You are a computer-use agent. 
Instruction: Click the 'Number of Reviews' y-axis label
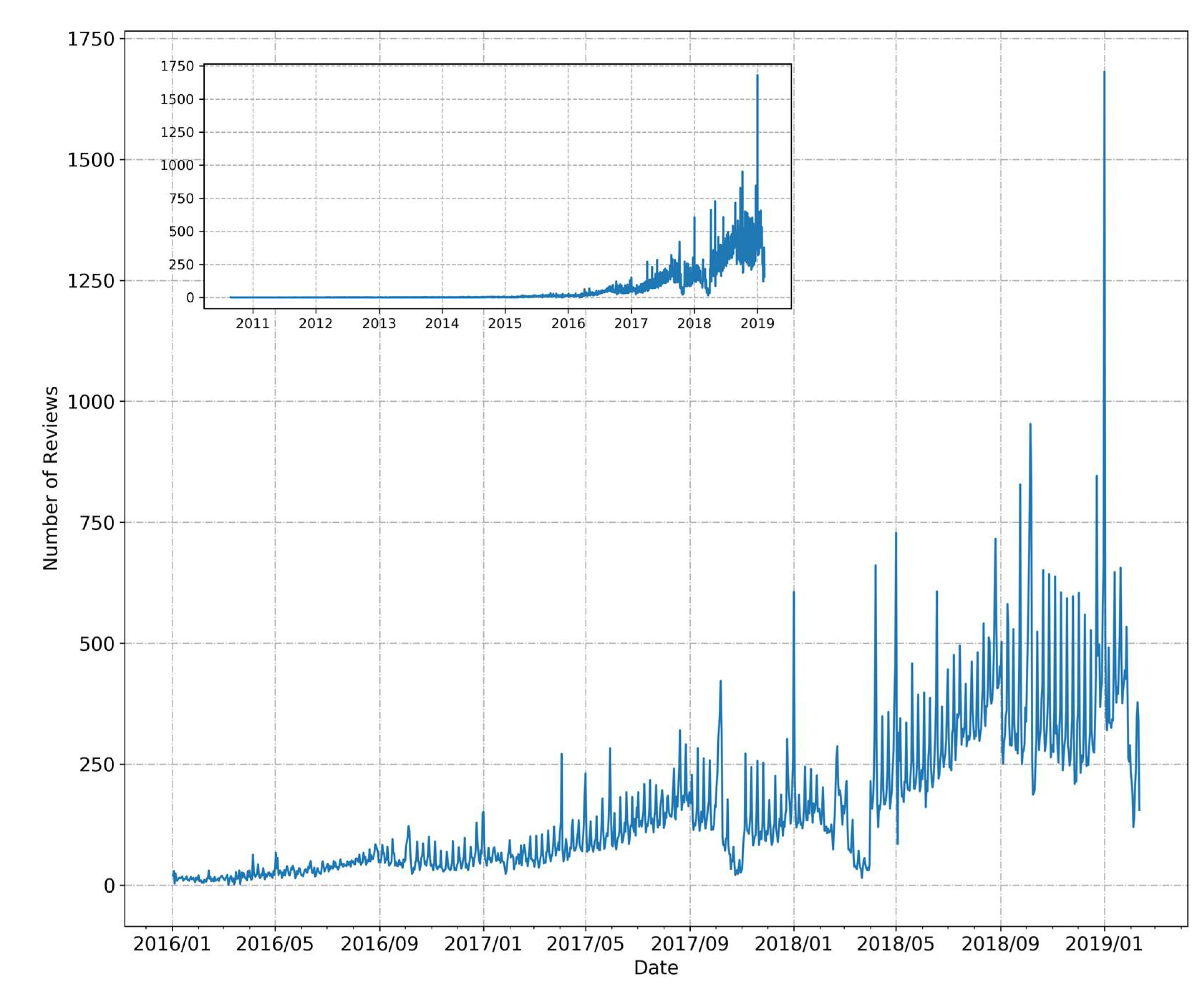[x=51, y=478]
